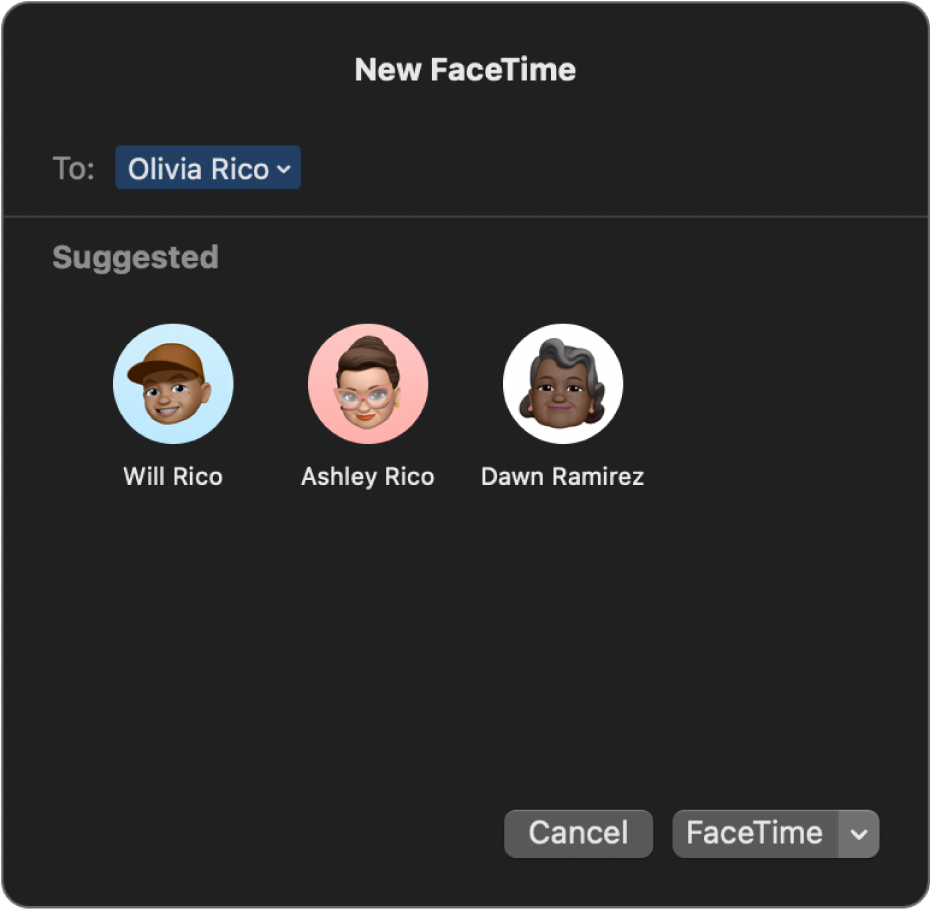Click the "To:" field label

tap(73, 169)
